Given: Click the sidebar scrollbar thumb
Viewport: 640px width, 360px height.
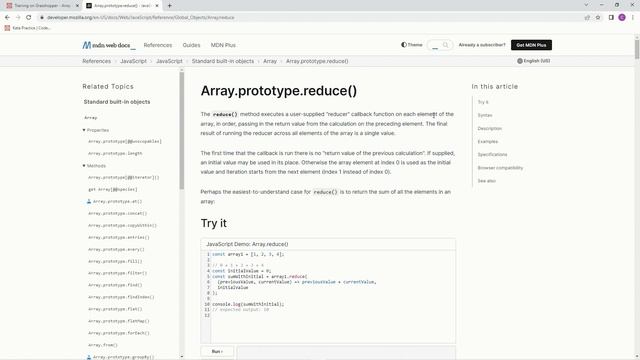Looking at the screenshot, I should [x=182, y=131].
